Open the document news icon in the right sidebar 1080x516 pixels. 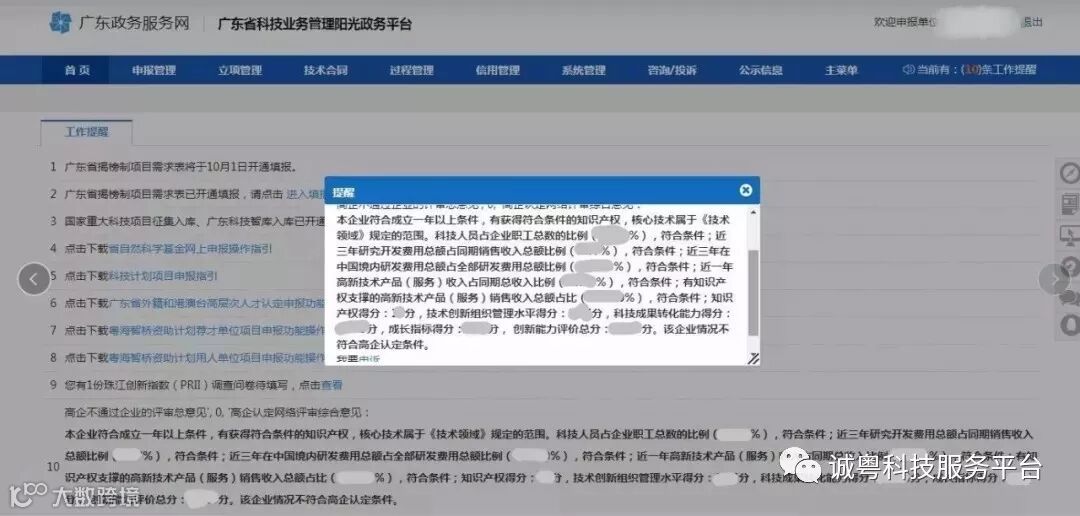[1070, 204]
